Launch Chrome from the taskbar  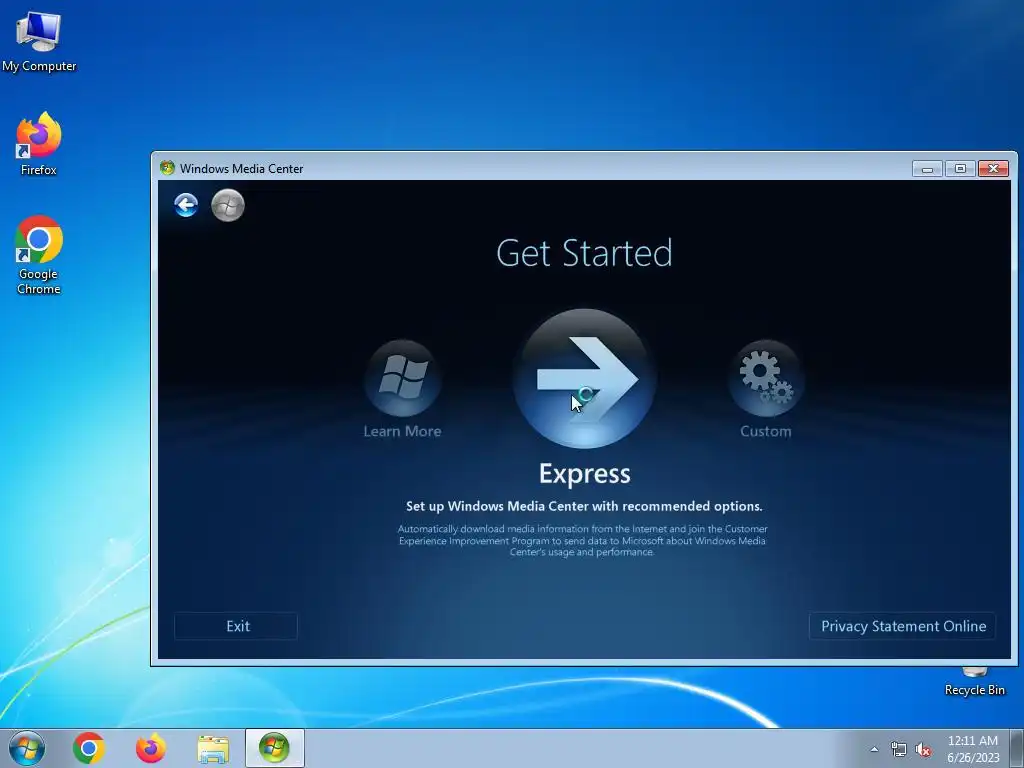[89, 748]
